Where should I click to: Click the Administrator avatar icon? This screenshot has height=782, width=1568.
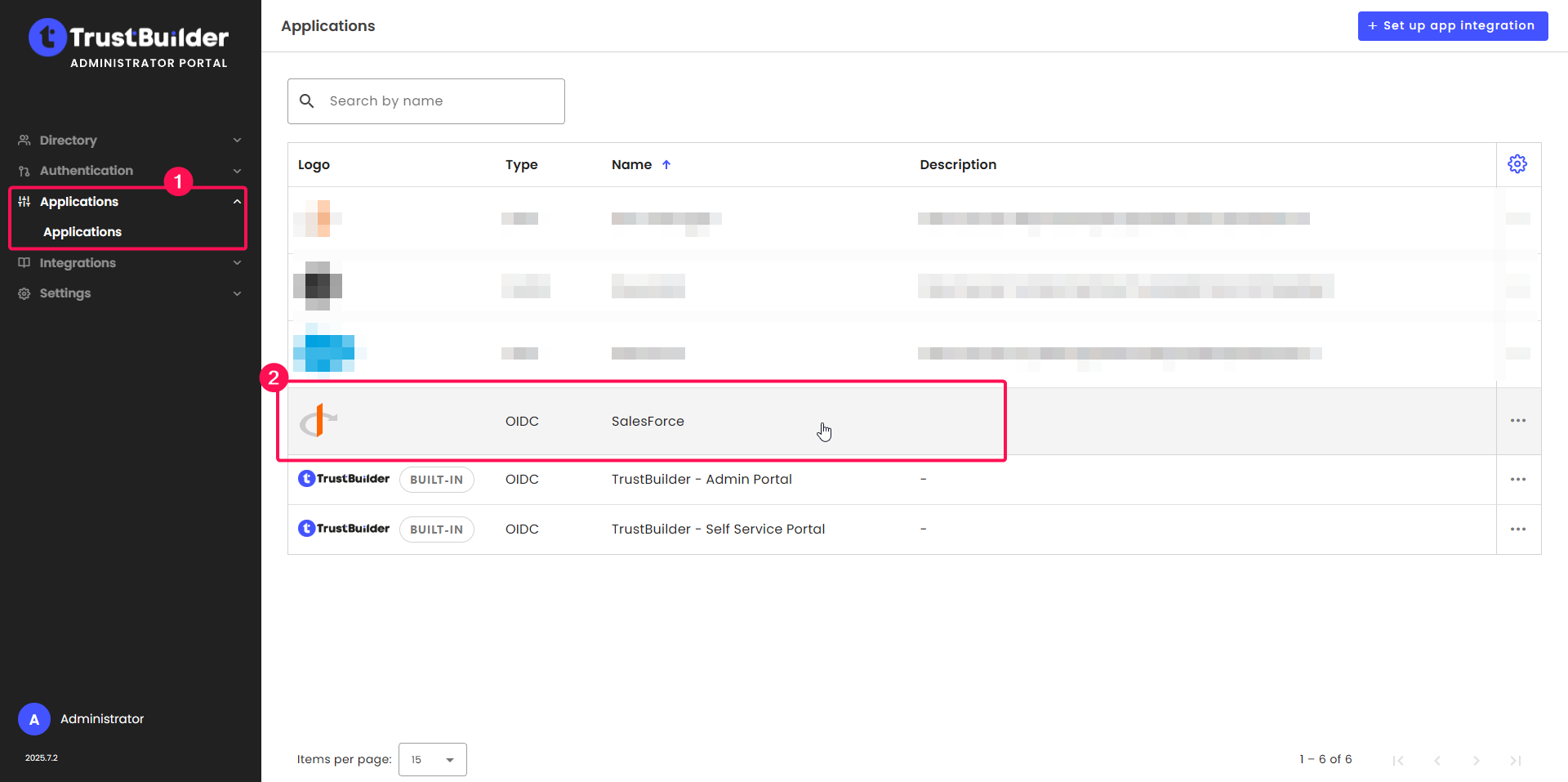[34, 719]
